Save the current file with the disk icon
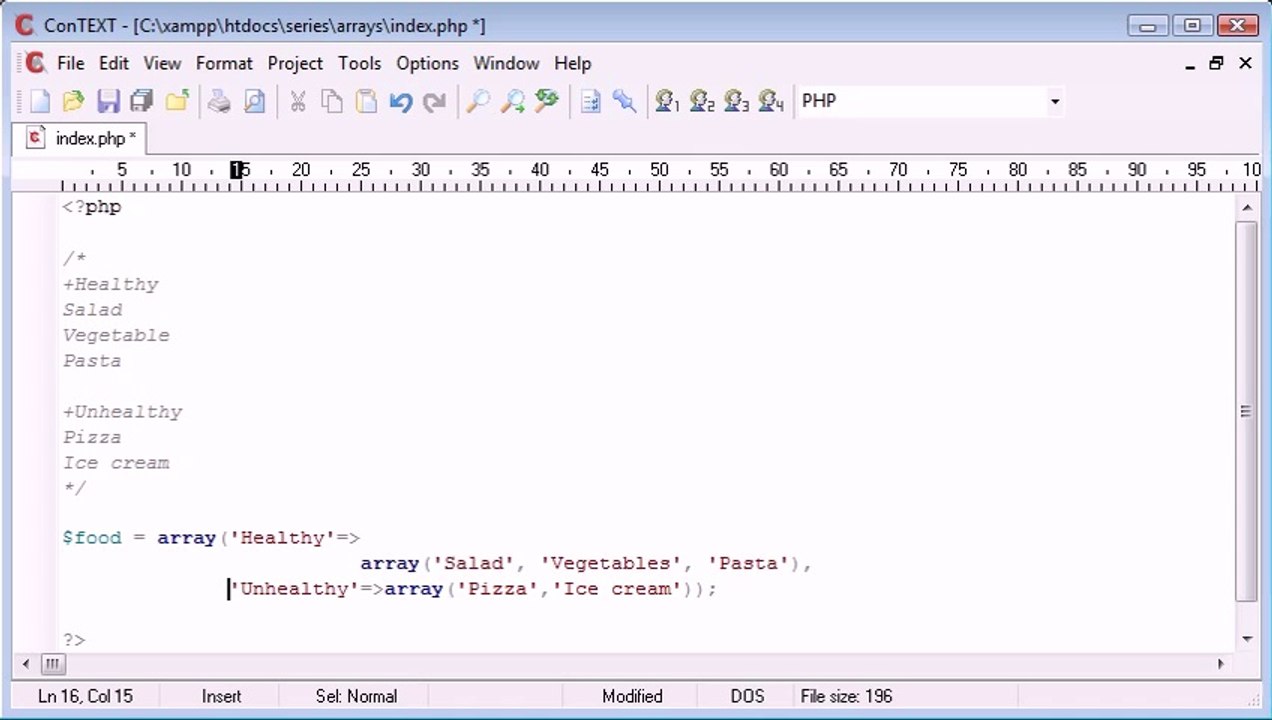This screenshot has height=720, width=1272. (x=107, y=101)
